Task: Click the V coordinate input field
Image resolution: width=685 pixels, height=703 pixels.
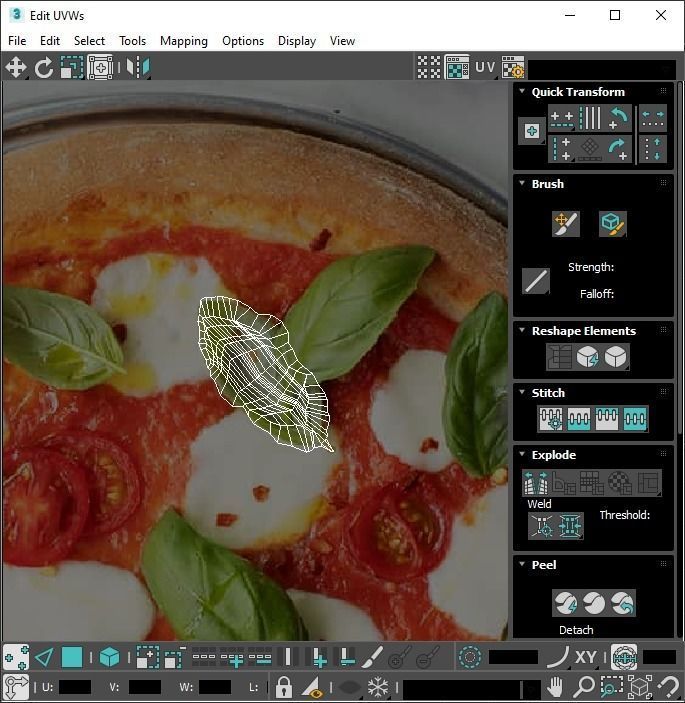Action: (144, 687)
